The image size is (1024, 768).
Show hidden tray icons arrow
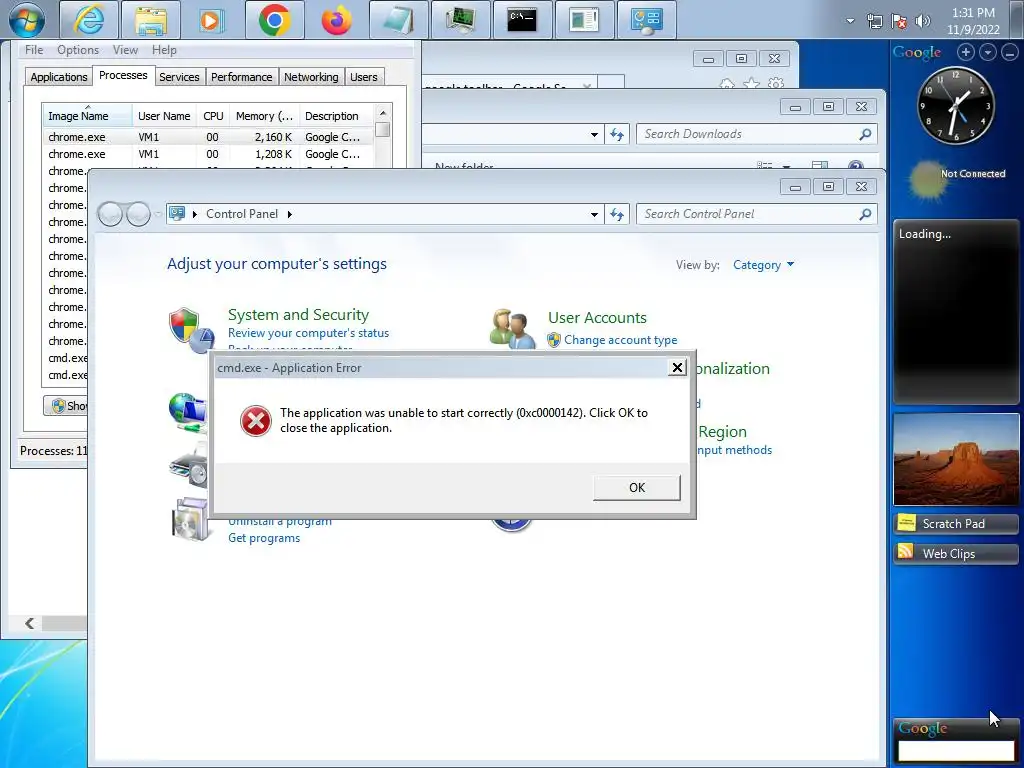pyautogui.click(x=850, y=21)
